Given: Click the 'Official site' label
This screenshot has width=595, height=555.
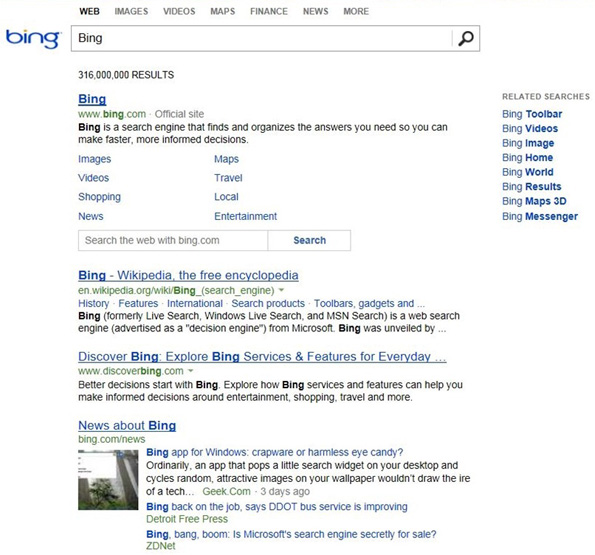Looking at the screenshot, I should pos(179,114).
